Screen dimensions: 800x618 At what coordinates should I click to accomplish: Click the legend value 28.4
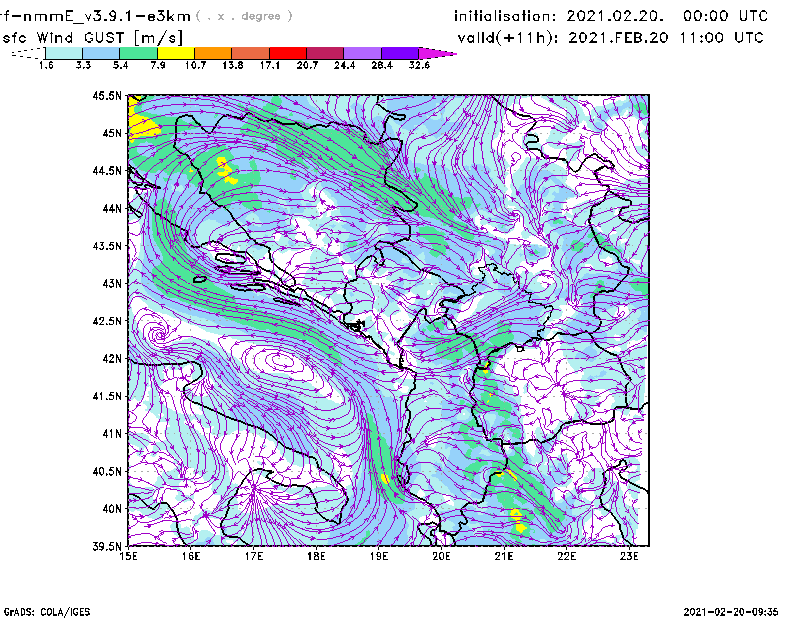(382, 65)
